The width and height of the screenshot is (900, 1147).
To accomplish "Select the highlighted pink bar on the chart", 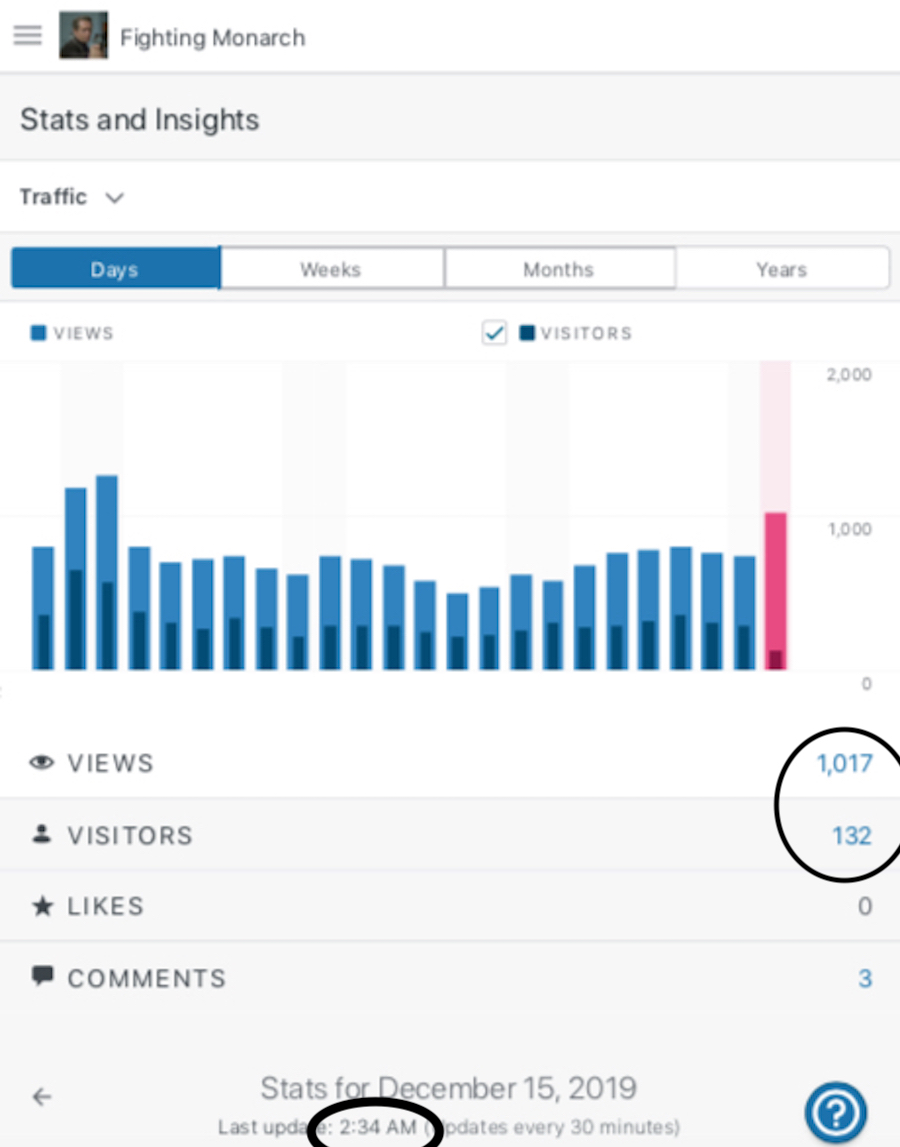I will [x=775, y=590].
